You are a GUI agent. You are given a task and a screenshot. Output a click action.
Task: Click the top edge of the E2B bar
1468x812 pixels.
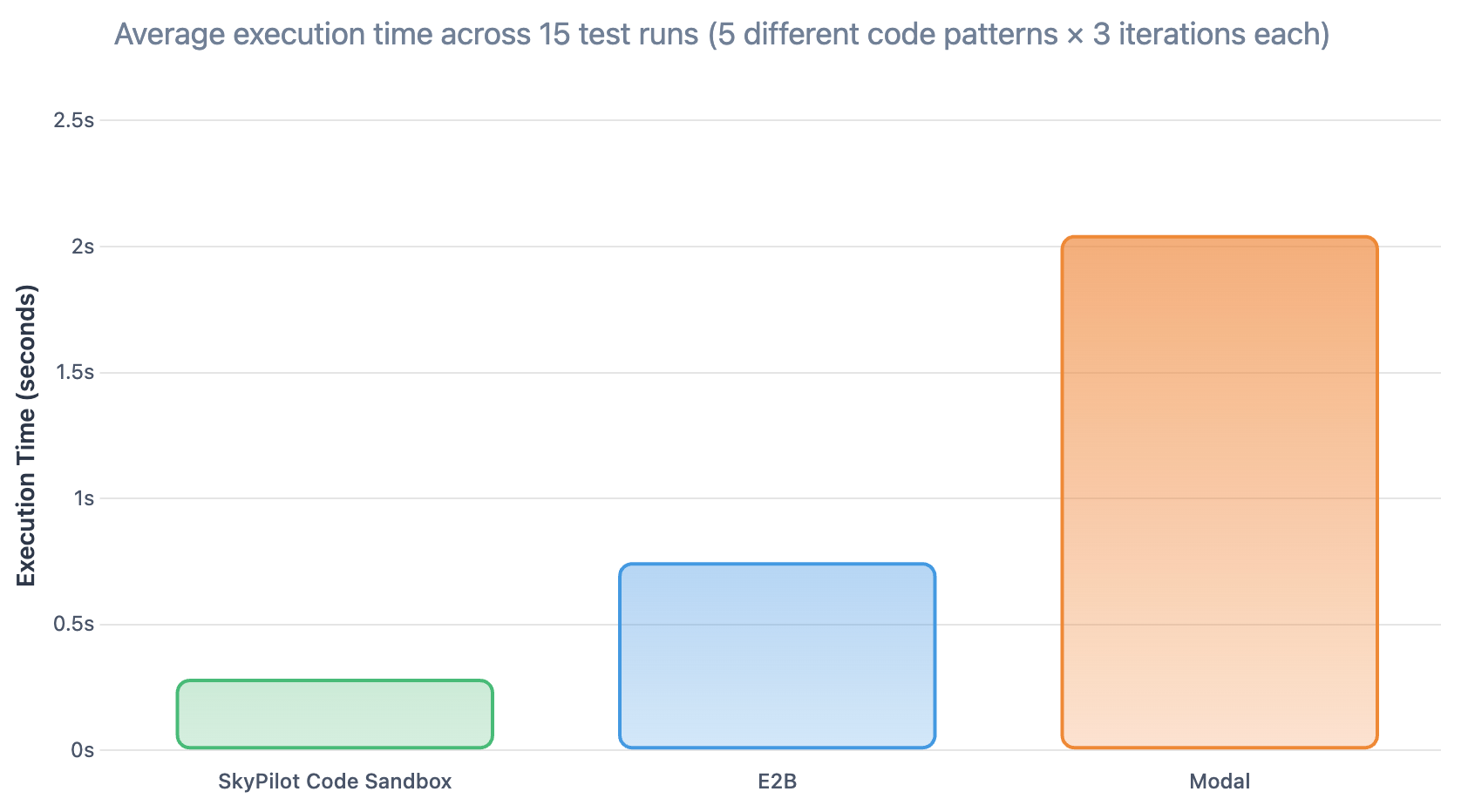(778, 565)
